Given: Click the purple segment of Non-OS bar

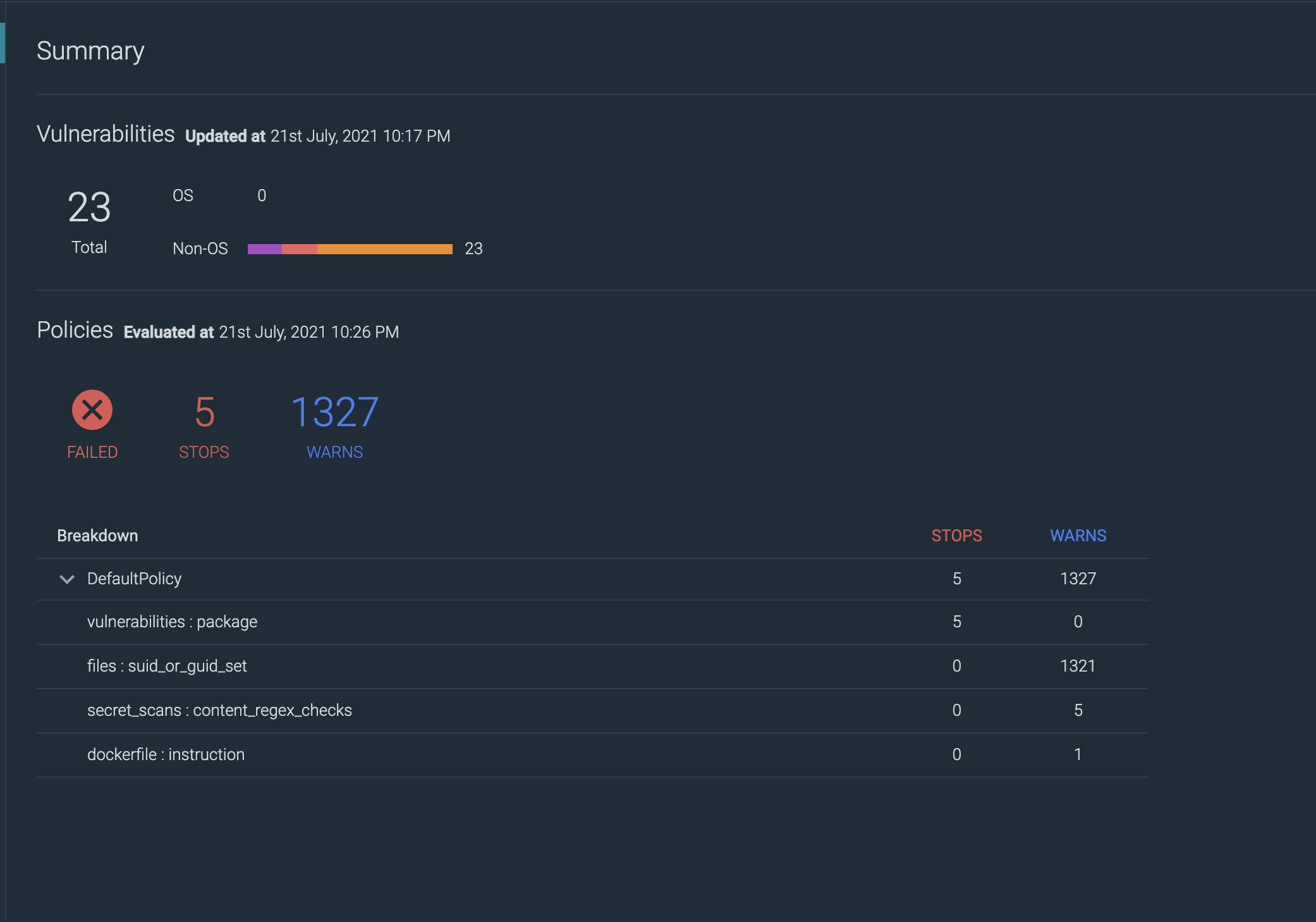Looking at the screenshot, I should coord(265,249).
